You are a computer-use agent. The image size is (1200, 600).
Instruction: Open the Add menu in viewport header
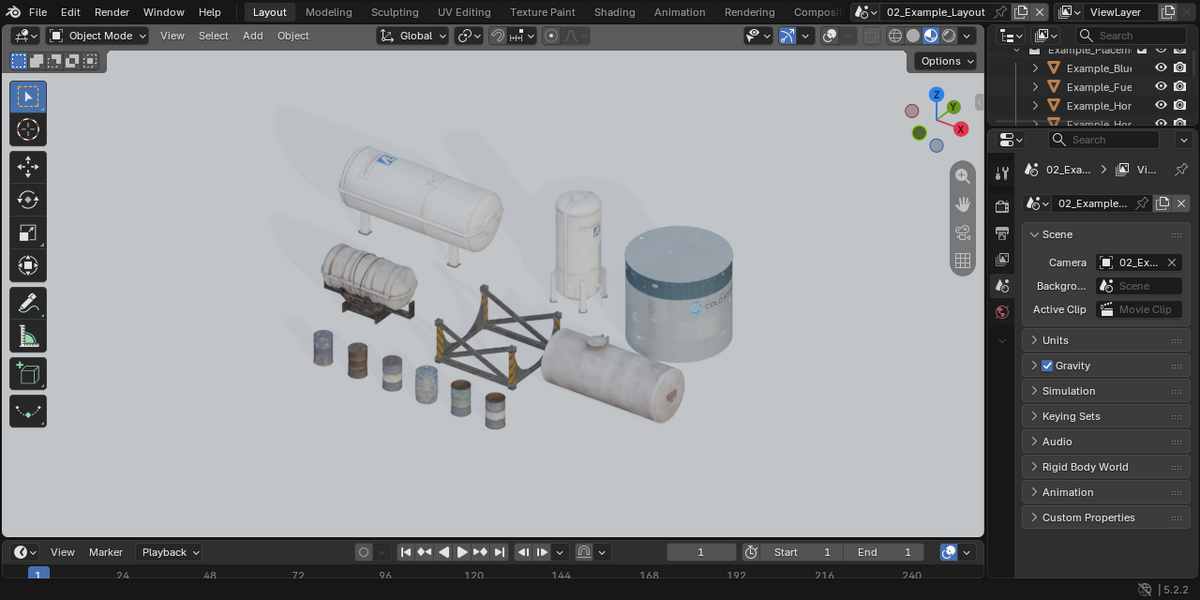253,36
